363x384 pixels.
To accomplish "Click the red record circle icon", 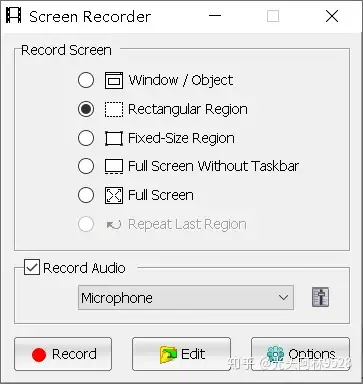I will tap(39, 355).
